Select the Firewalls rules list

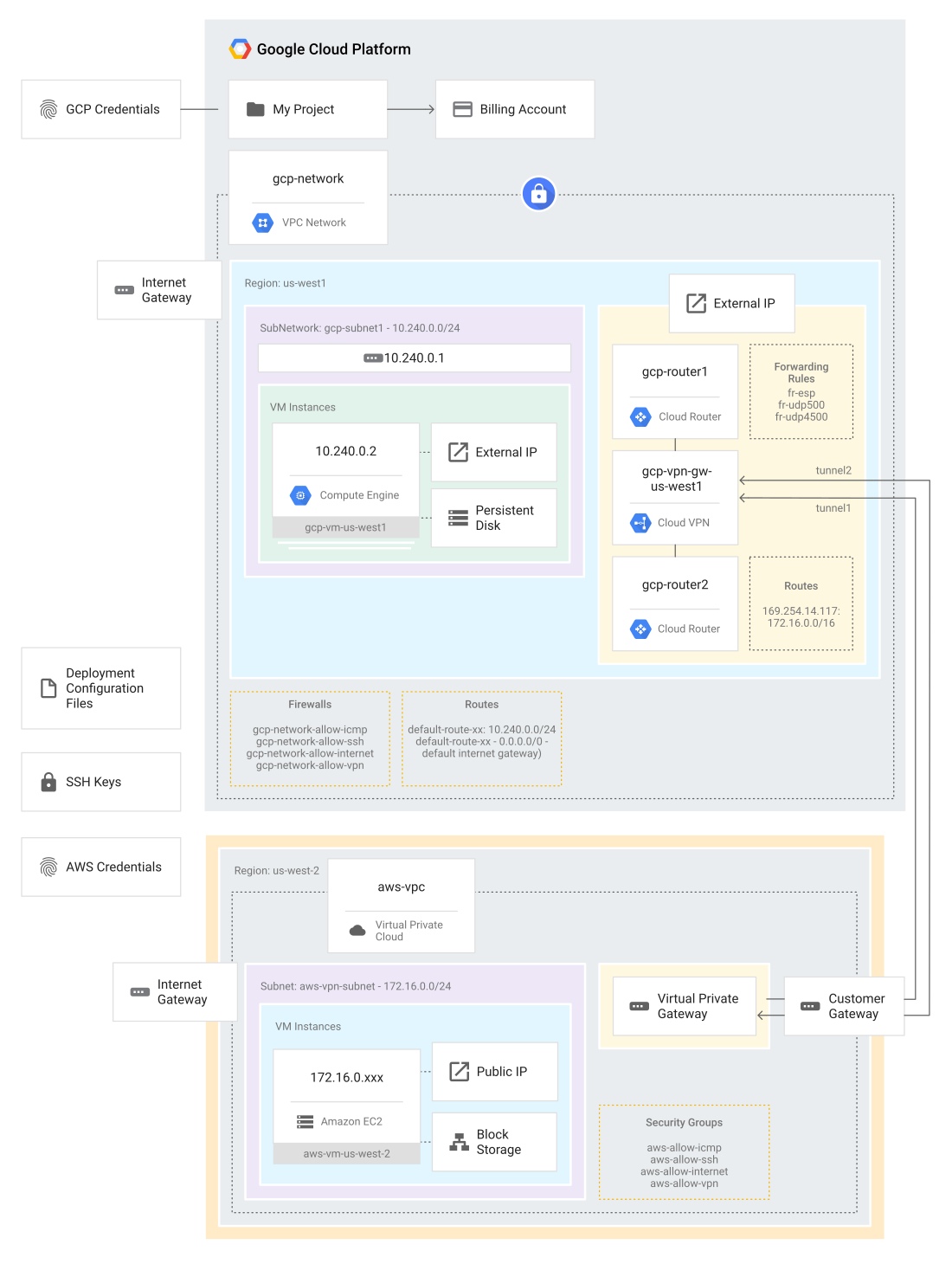309,738
